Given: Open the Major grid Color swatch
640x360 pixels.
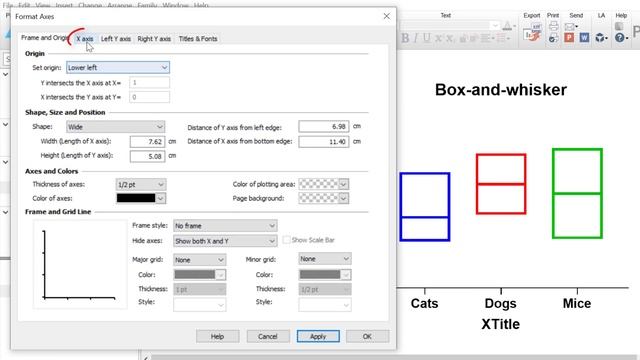Looking at the screenshot, I should pos(200,275).
